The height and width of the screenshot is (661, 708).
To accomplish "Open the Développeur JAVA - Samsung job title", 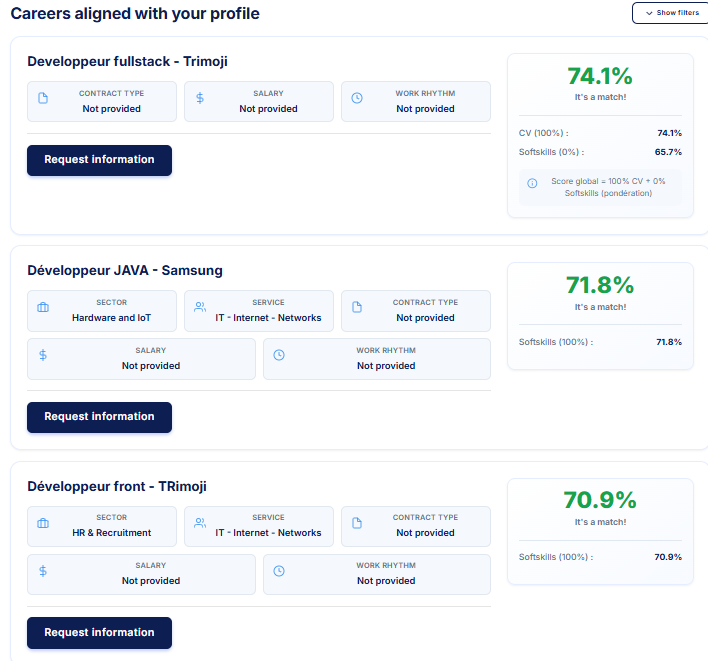I will pyautogui.click(x=125, y=270).
